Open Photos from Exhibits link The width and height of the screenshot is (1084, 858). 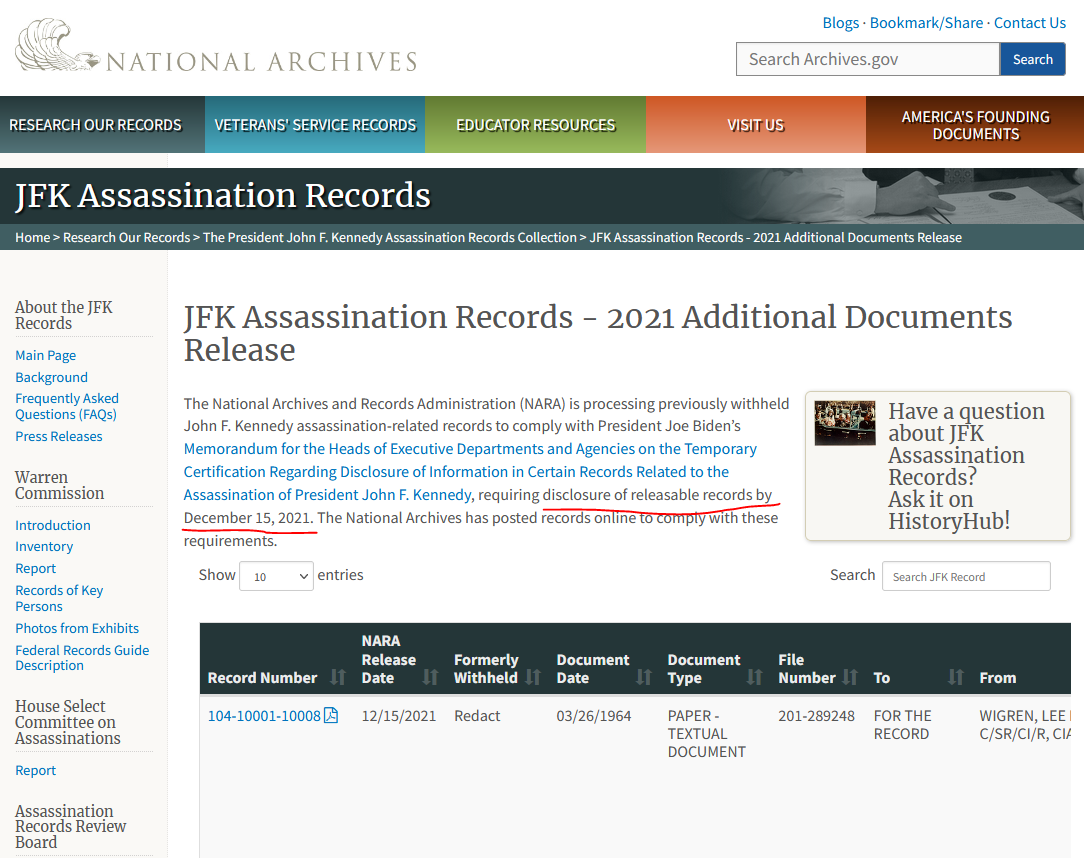77,628
